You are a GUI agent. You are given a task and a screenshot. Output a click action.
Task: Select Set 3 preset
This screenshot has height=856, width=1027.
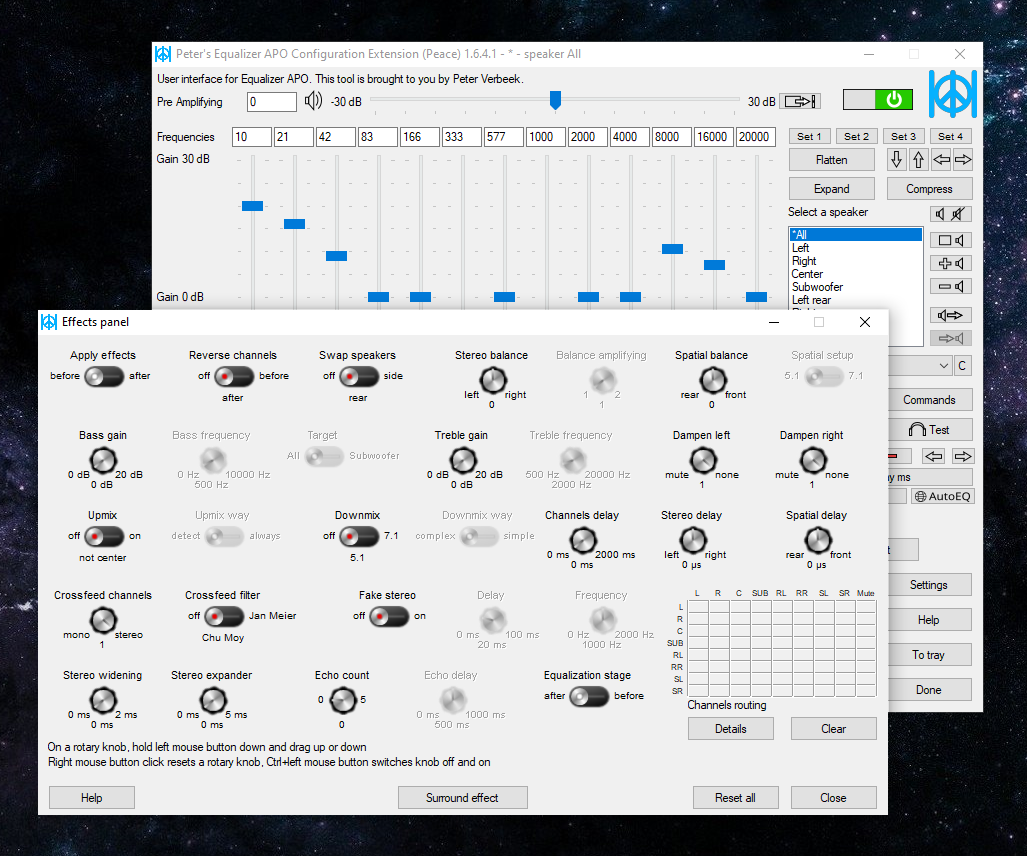click(x=903, y=136)
